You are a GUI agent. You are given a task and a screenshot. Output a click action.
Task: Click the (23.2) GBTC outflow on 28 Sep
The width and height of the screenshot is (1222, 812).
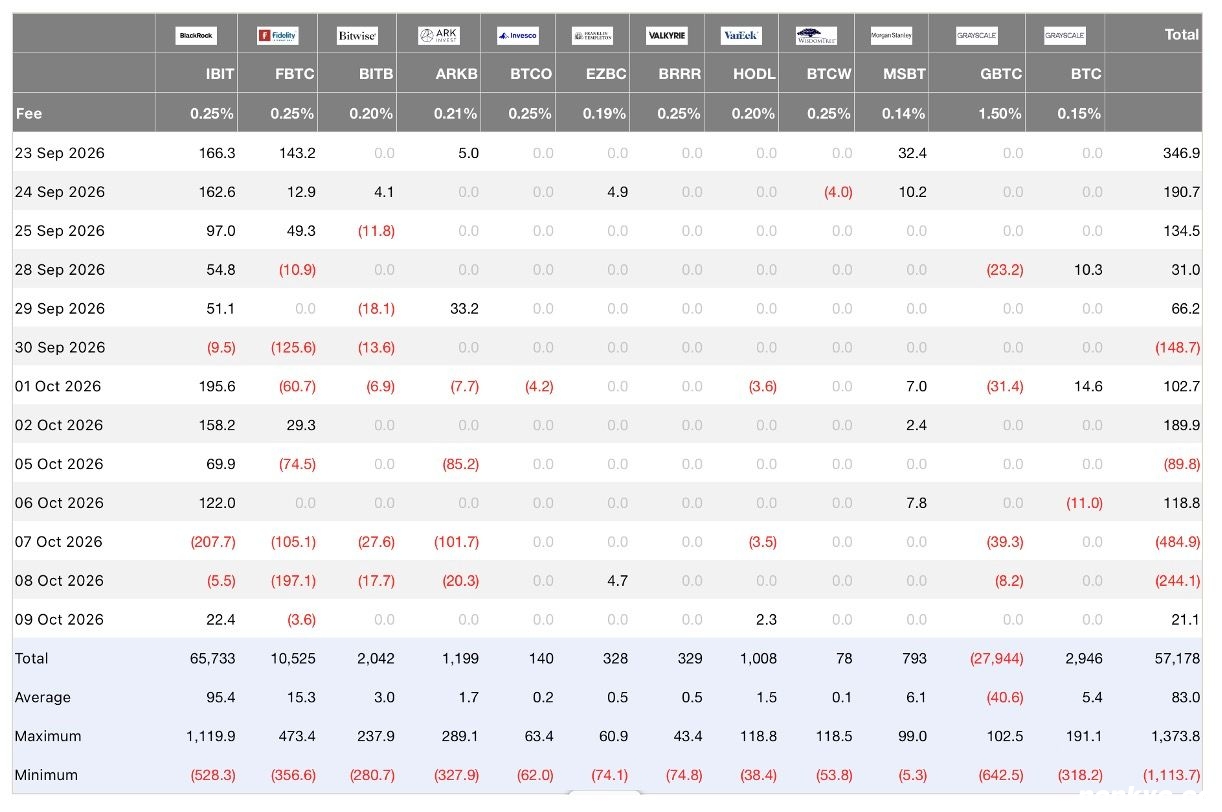click(x=1004, y=270)
